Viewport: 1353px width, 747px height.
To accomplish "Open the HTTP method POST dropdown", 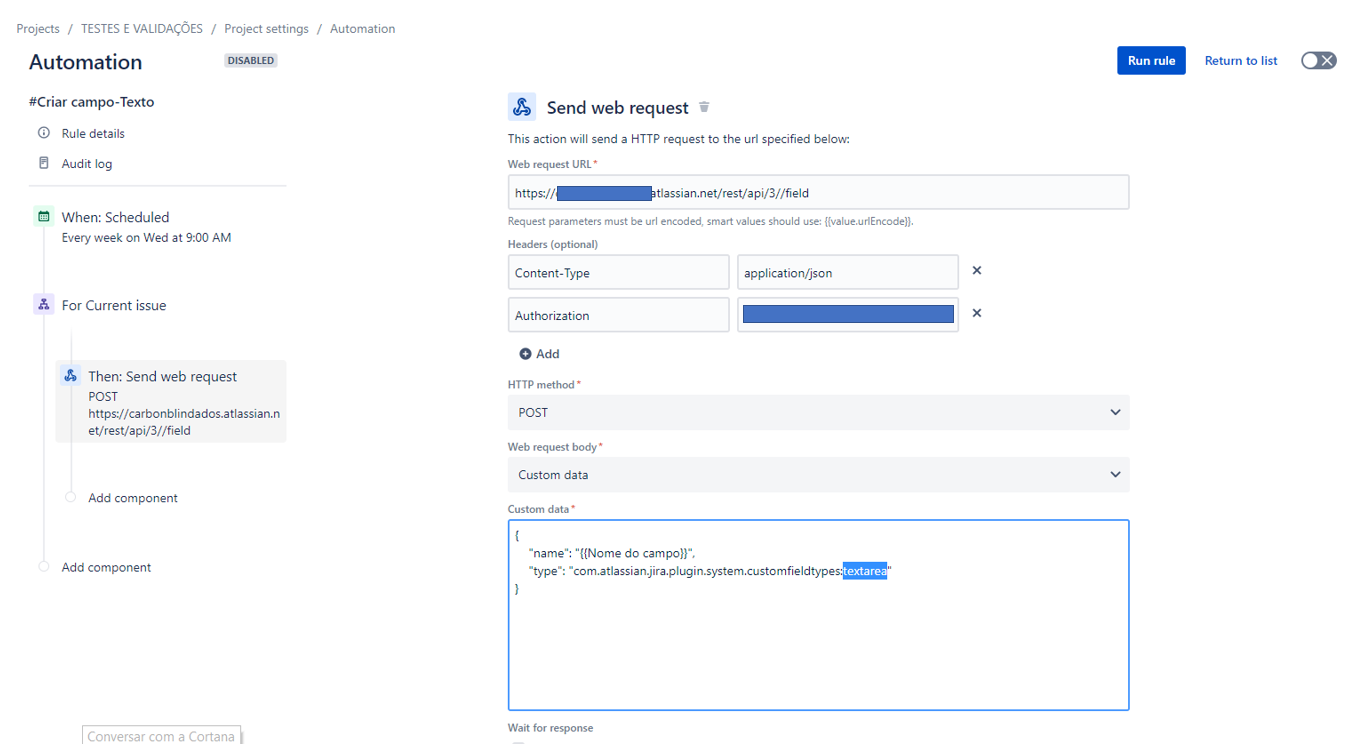I will coord(818,412).
